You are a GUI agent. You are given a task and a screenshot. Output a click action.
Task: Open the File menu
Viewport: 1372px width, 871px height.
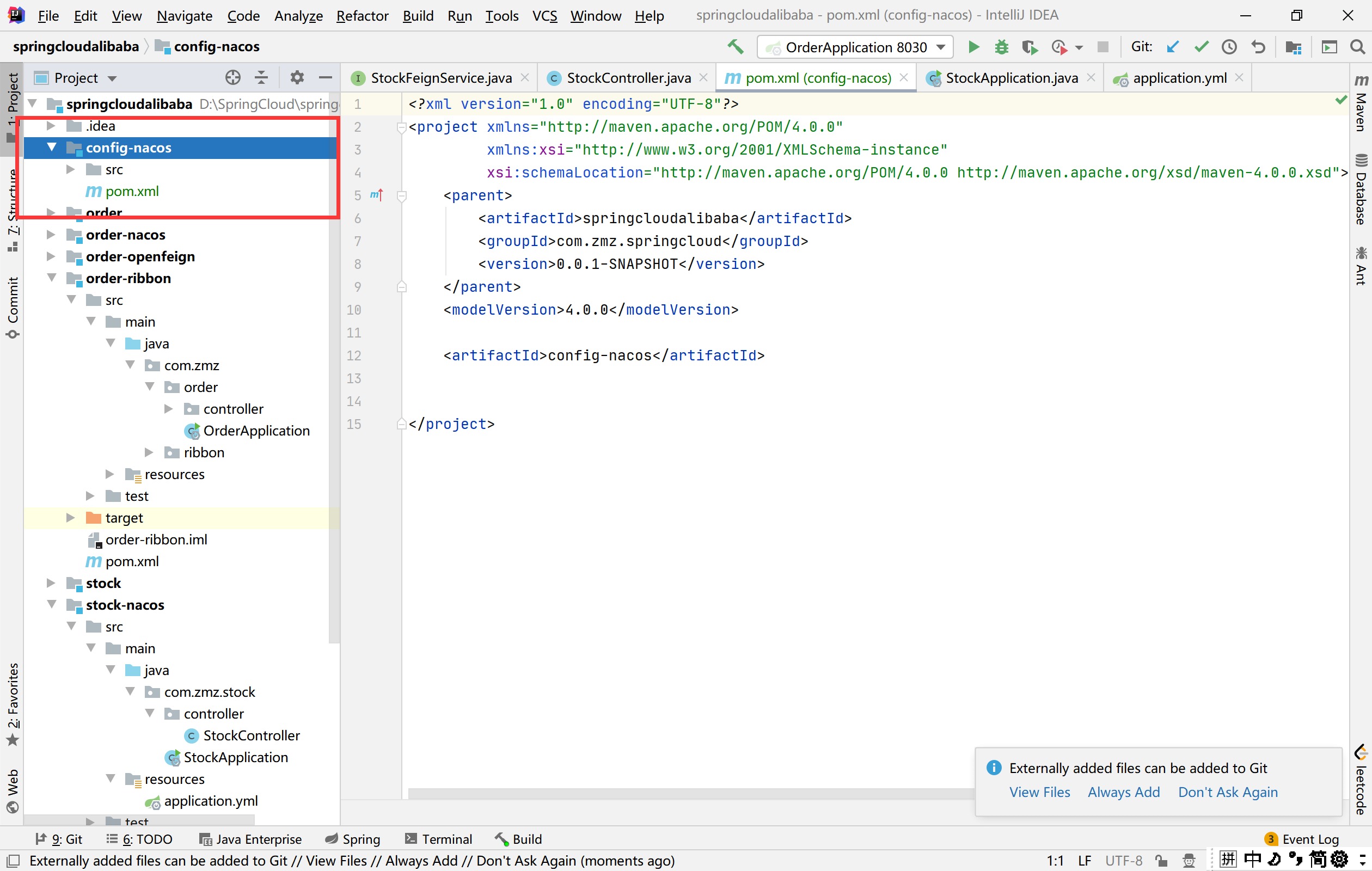[x=48, y=15]
